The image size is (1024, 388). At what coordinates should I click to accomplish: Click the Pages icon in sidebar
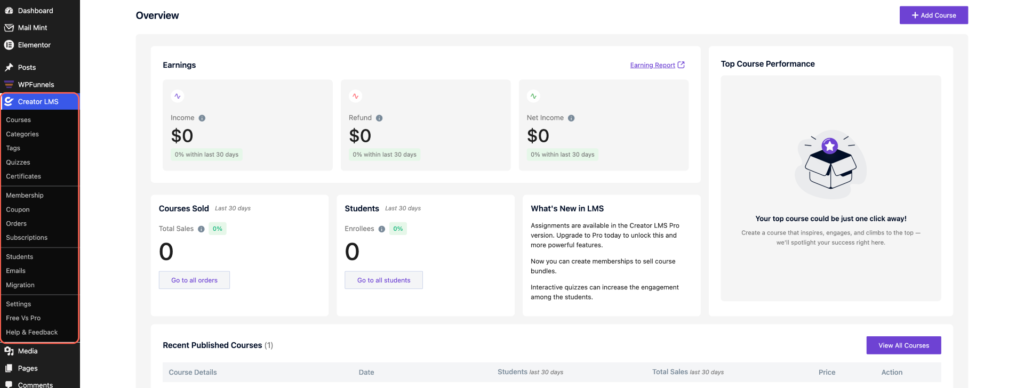[8, 368]
